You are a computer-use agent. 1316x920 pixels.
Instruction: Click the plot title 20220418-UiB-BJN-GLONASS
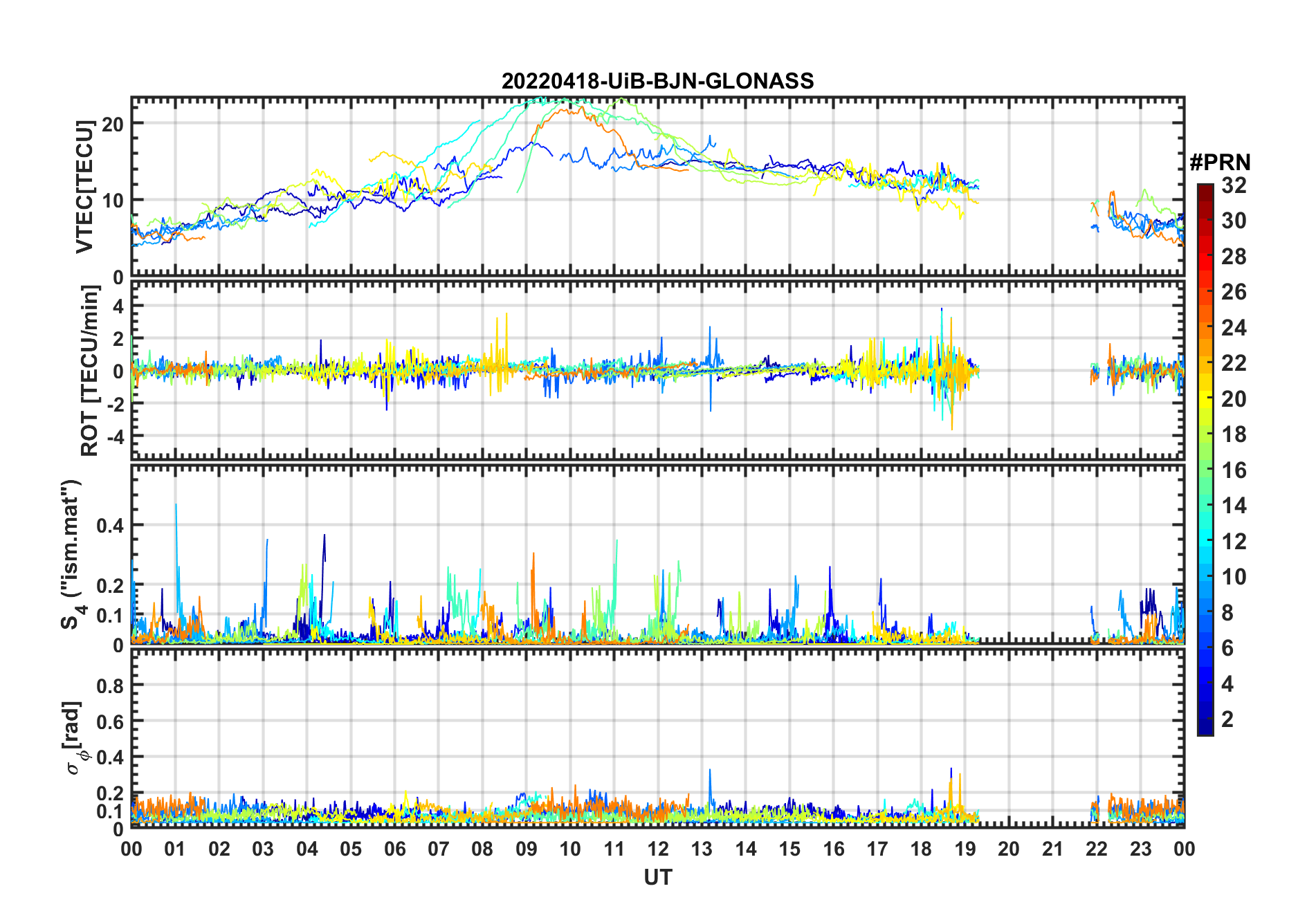click(x=657, y=82)
